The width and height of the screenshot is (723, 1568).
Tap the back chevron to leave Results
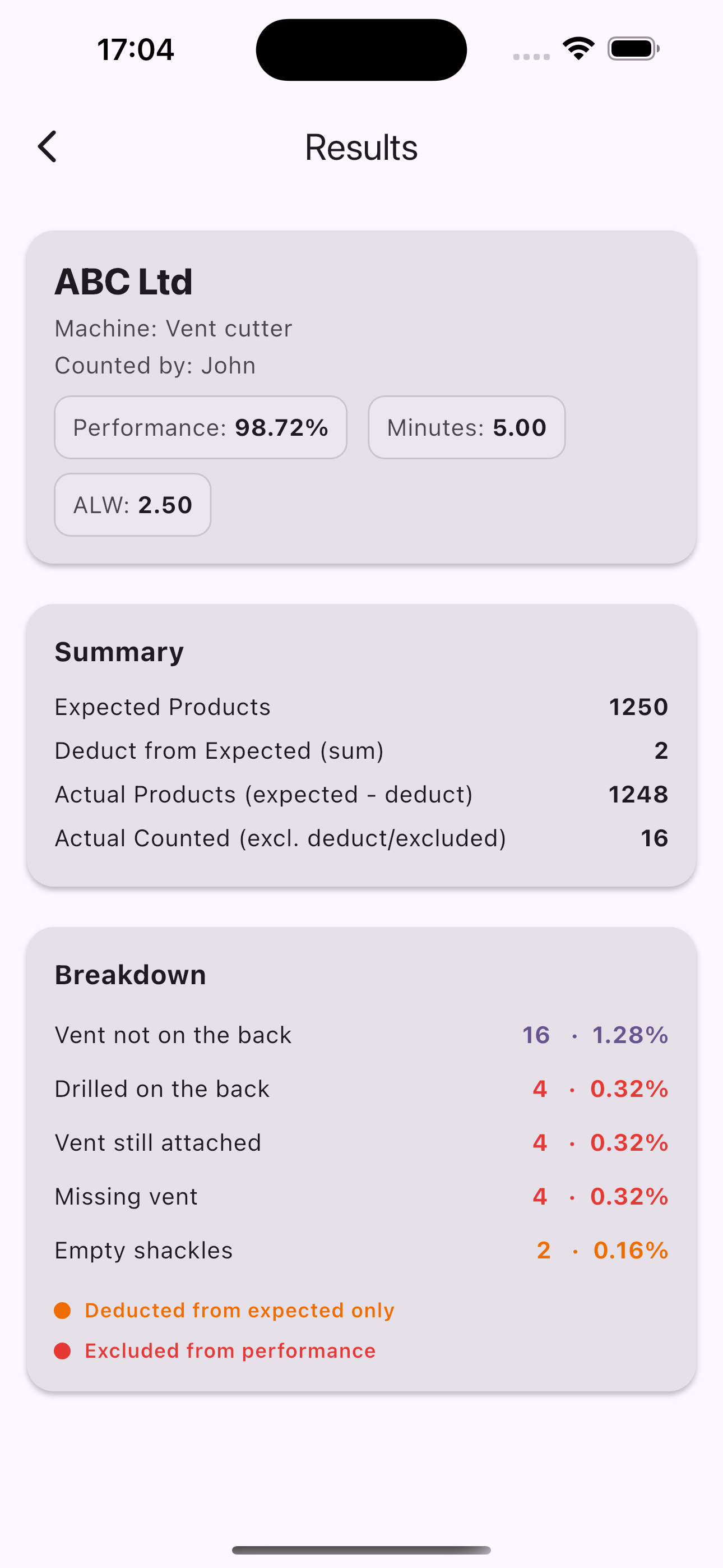47,147
